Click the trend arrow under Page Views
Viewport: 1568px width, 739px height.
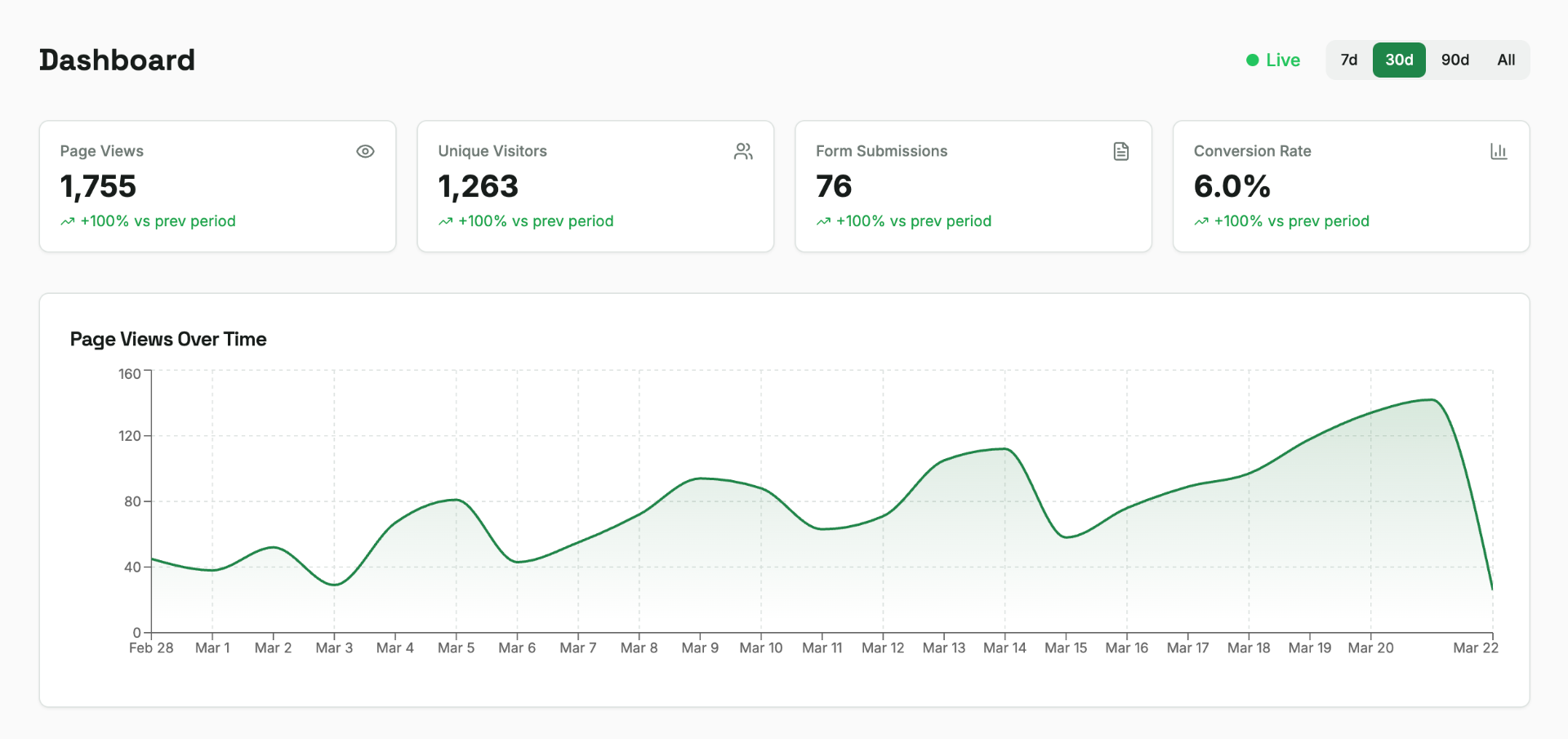pyautogui.click(x=67, y=221)
